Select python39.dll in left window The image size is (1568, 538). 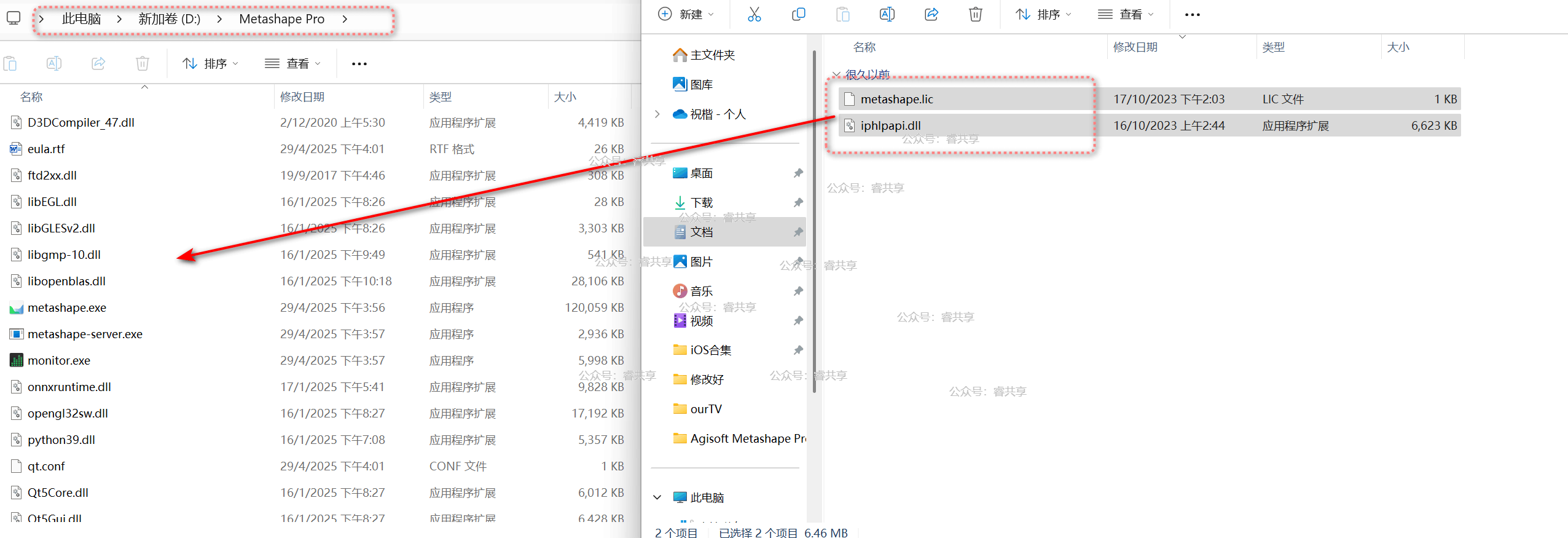point(61,440)
